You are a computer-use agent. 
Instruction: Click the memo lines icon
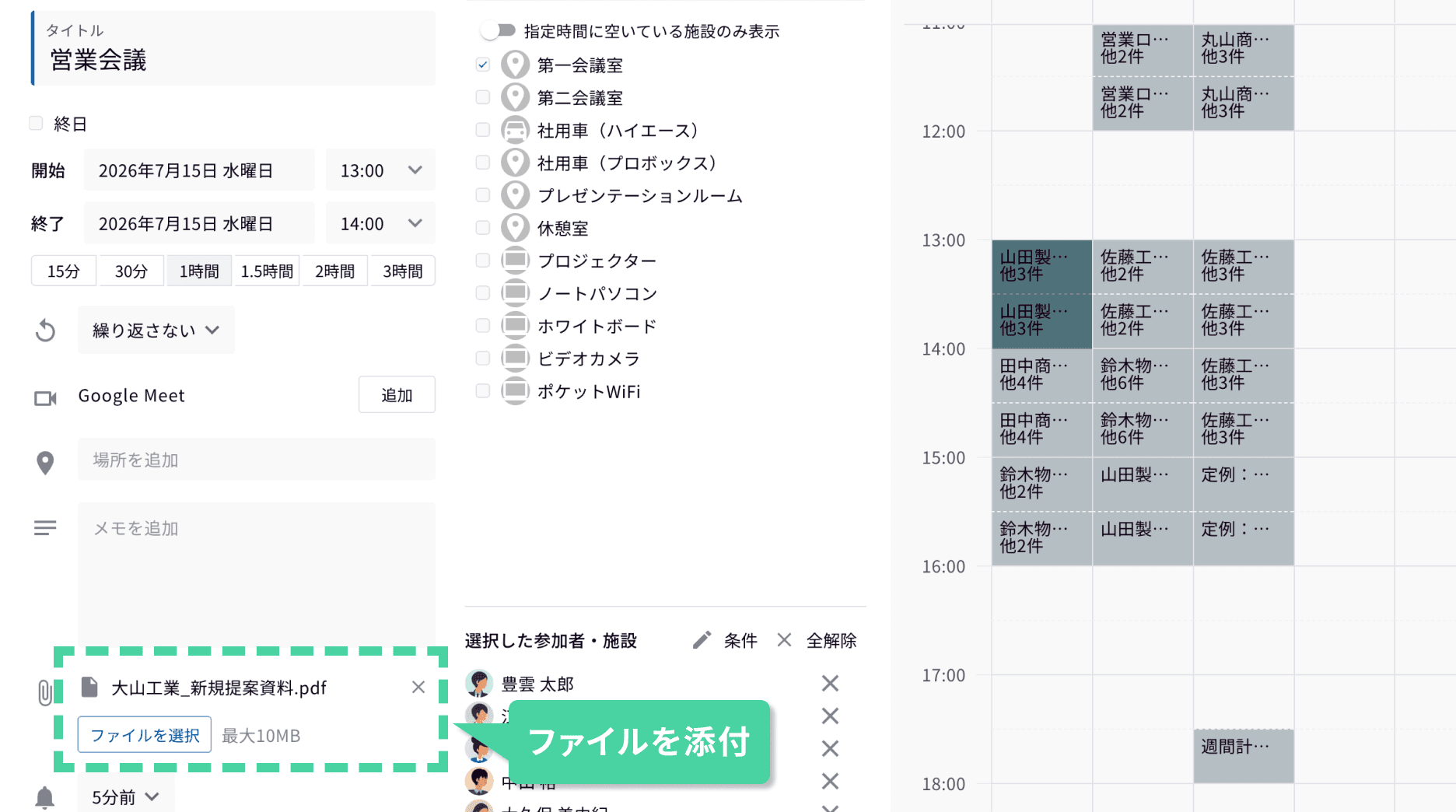point(45,528)
